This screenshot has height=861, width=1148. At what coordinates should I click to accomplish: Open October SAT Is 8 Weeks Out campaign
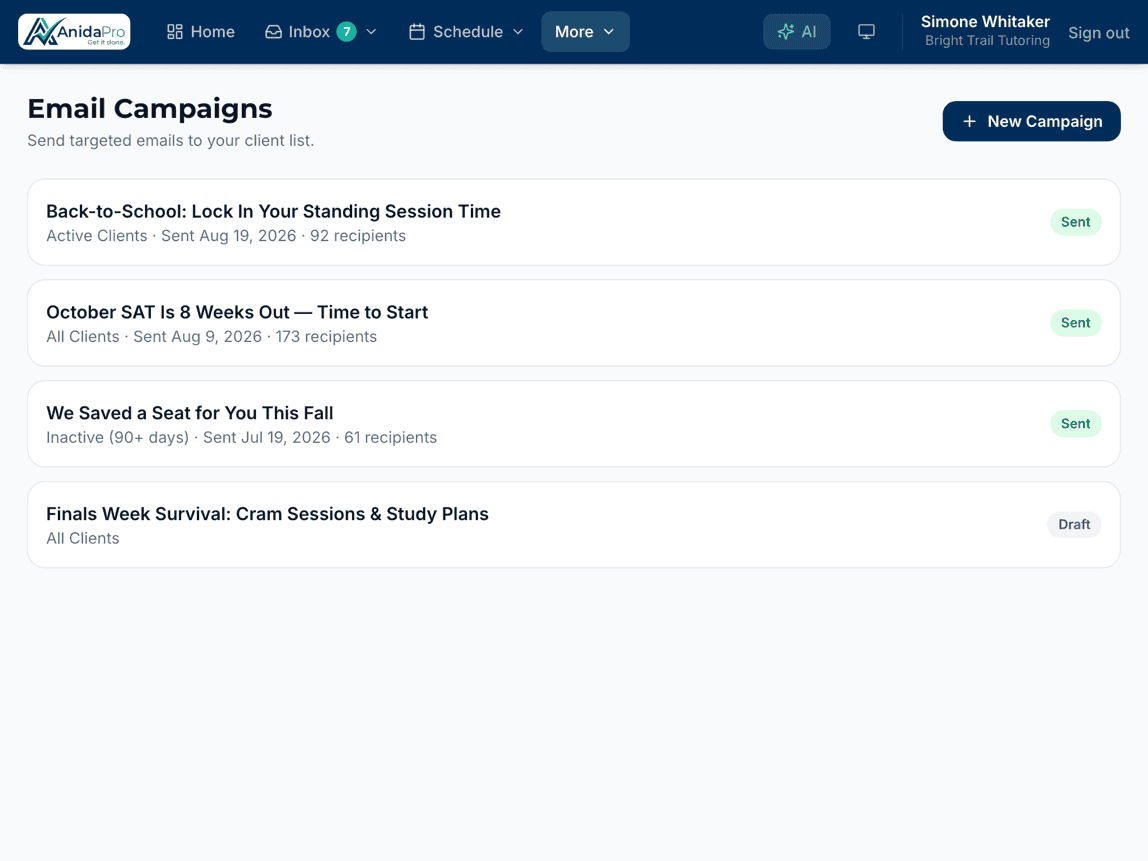tap(574, 323)
